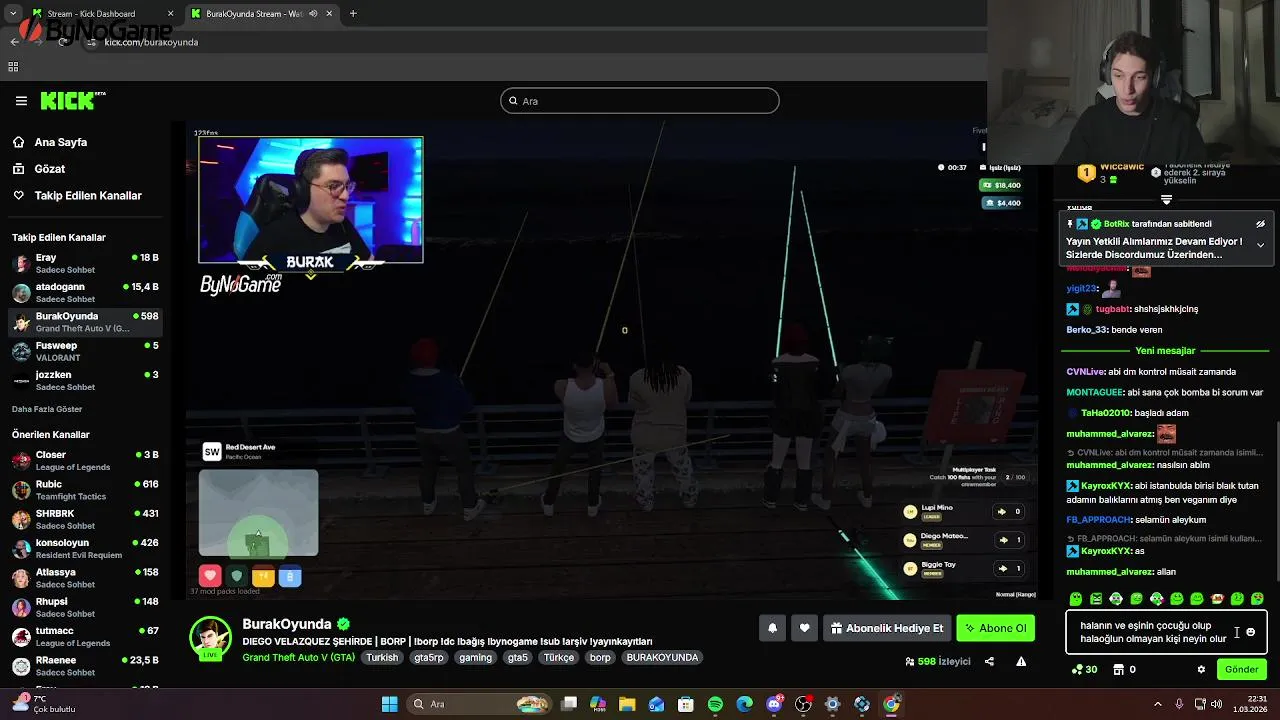Click the Grand Theft Auto V (GTA) category link
Screen dimensions: 1280x720
point(298,657)
